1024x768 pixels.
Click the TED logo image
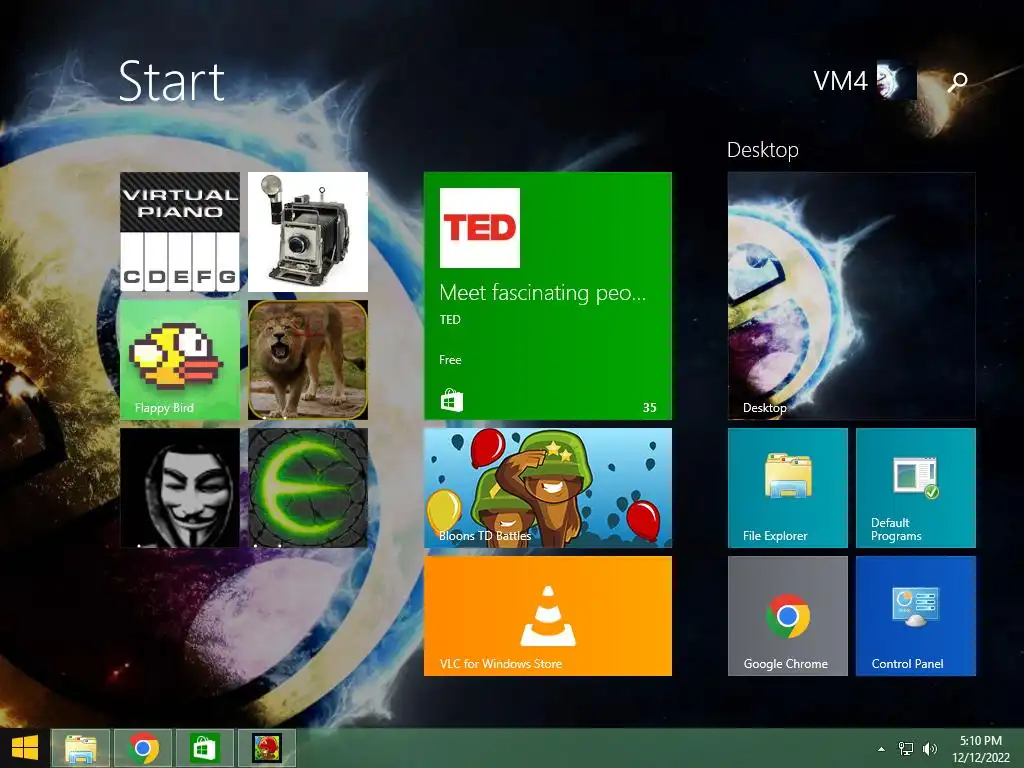[x=480, y=228]
